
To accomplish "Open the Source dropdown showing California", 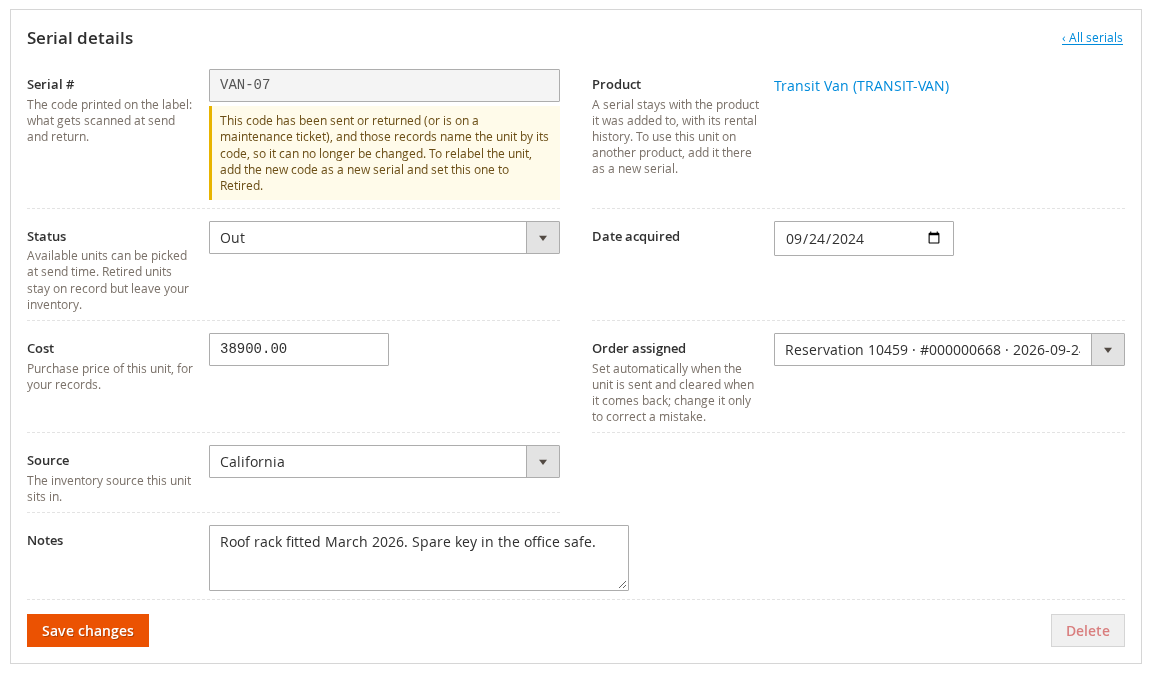I will pos(384,461).
